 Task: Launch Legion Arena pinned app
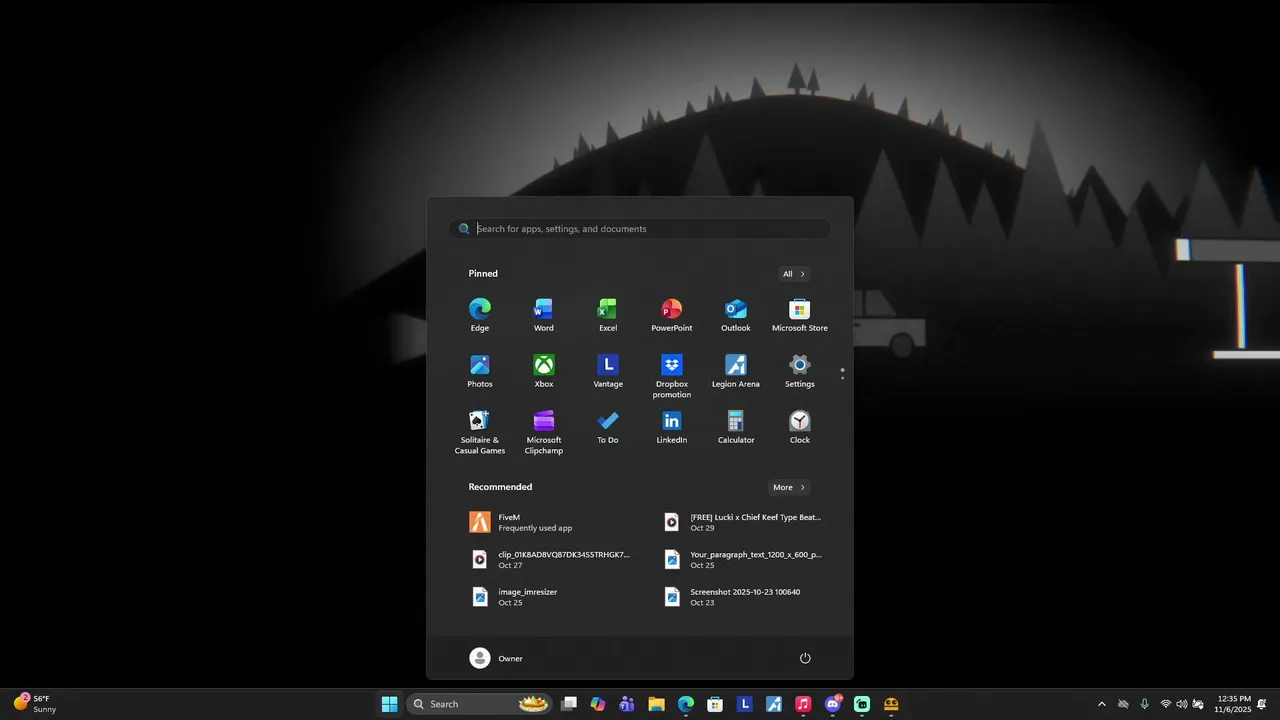[x=736, y=371]
